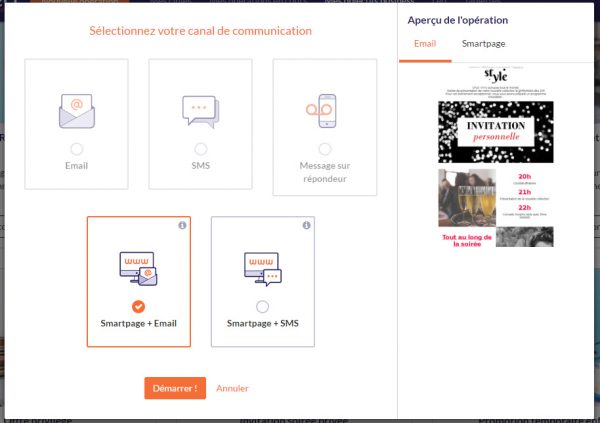The image size is (600, 423).
Task: Click the Email envelope icon
Action: point(77,111)
